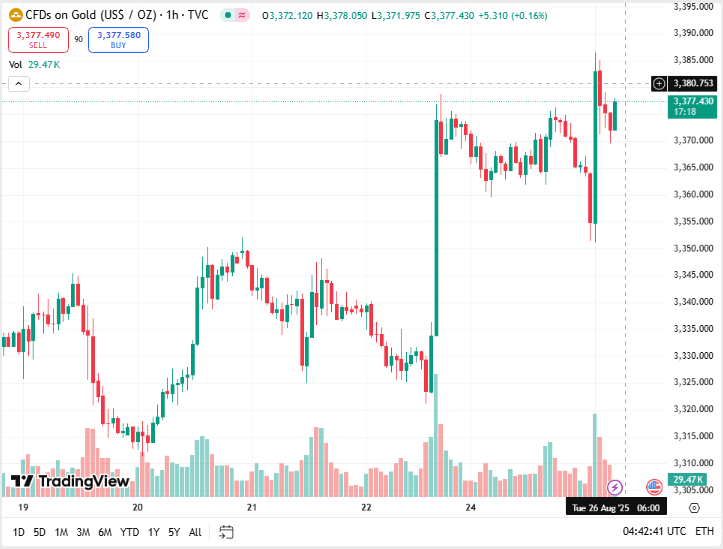Click the plus icon beside 3,380.753
The height and width of the screenshot is (549, 723).
click(658, 84)
